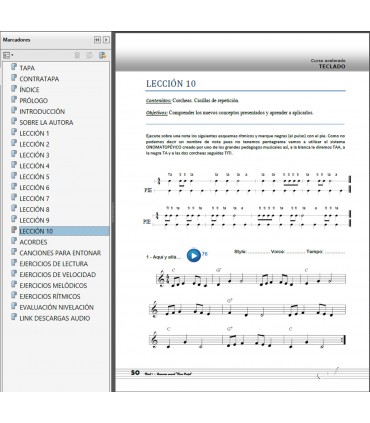Image resolution: width=370 pixels, height=423 pixels.
Task: Click the 'Contenidos:' line in the page
Action: coord(192,101)
